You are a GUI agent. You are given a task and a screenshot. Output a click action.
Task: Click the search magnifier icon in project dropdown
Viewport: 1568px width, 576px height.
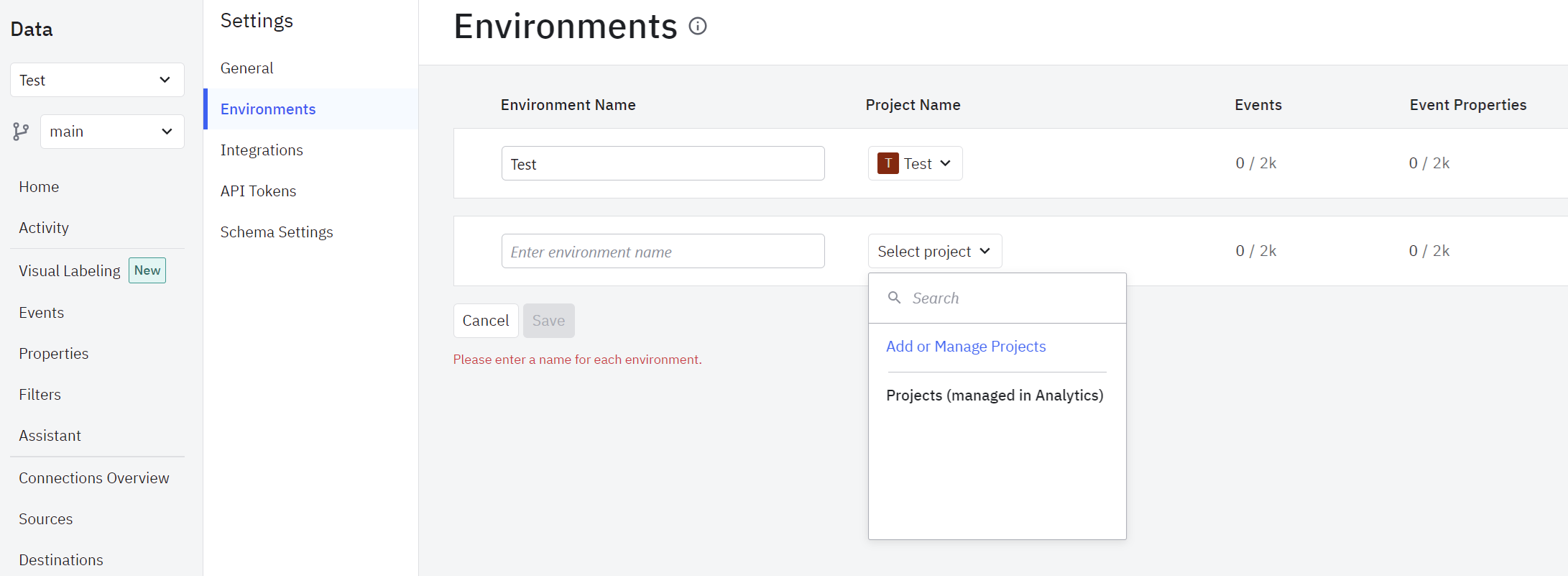click(x=895, y=298)
